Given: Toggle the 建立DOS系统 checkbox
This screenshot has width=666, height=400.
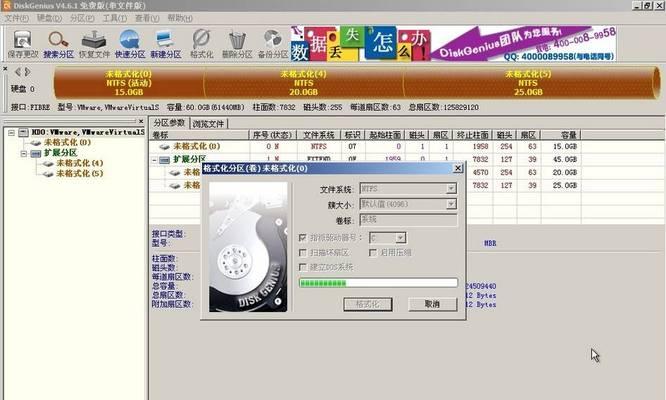Looking at the screenshot, I should (x=302, y=267).
